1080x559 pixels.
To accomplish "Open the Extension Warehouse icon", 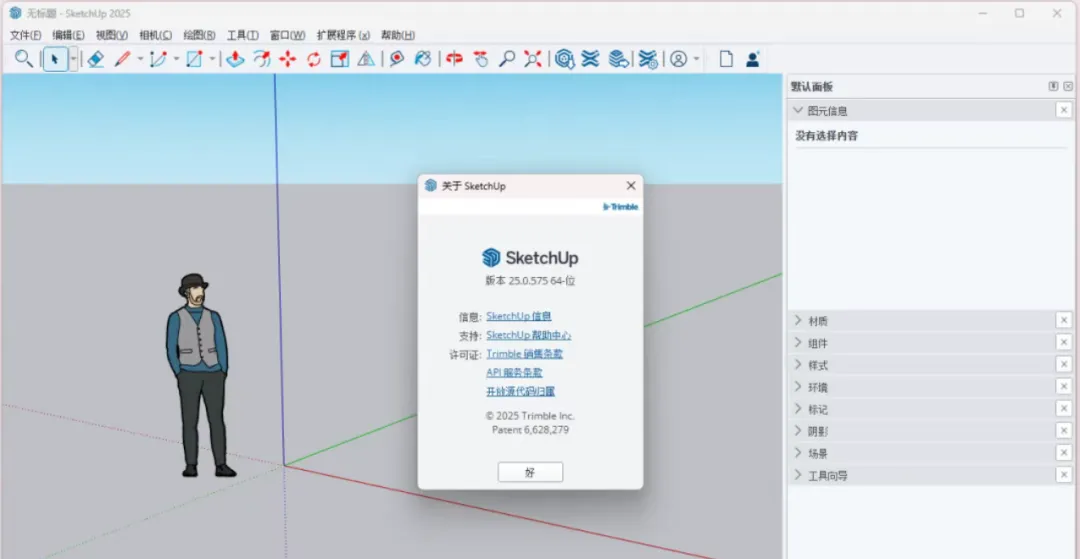I will tap(590, 59).
